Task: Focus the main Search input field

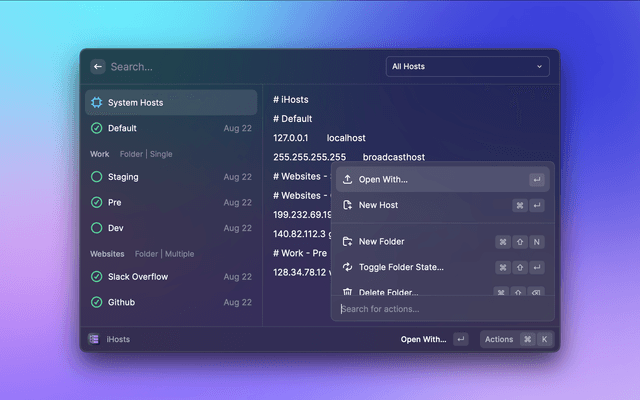Action: point(240,67)
